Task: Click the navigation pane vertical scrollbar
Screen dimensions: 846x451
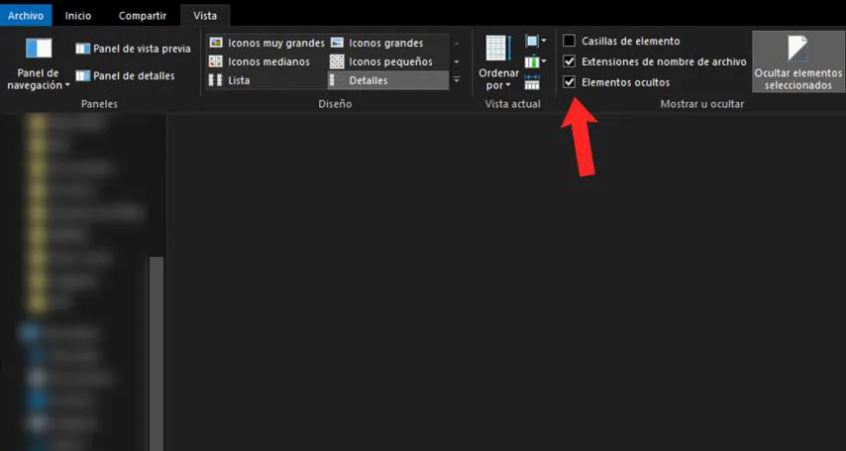Action: (x=156, y=353)
